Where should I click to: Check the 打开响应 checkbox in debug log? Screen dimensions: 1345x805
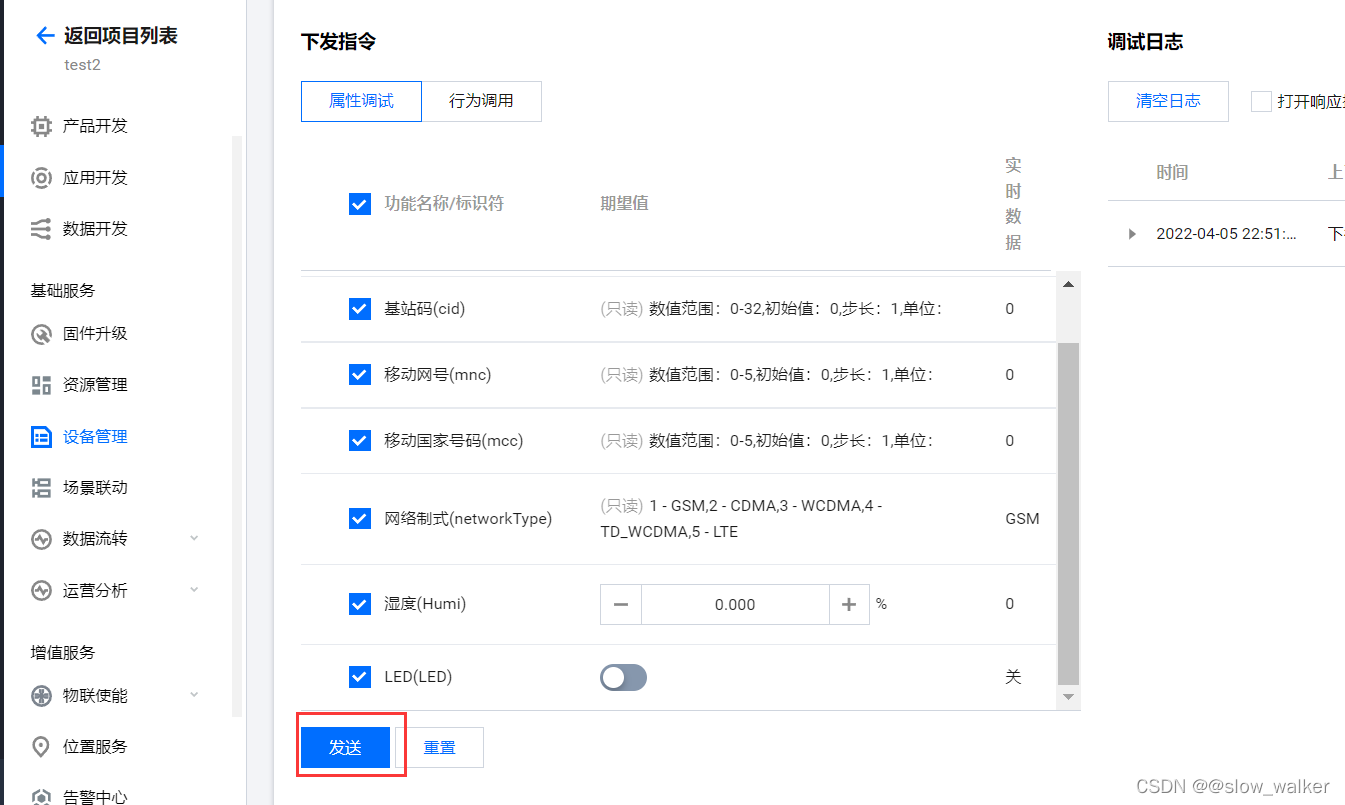point(1262,101)
